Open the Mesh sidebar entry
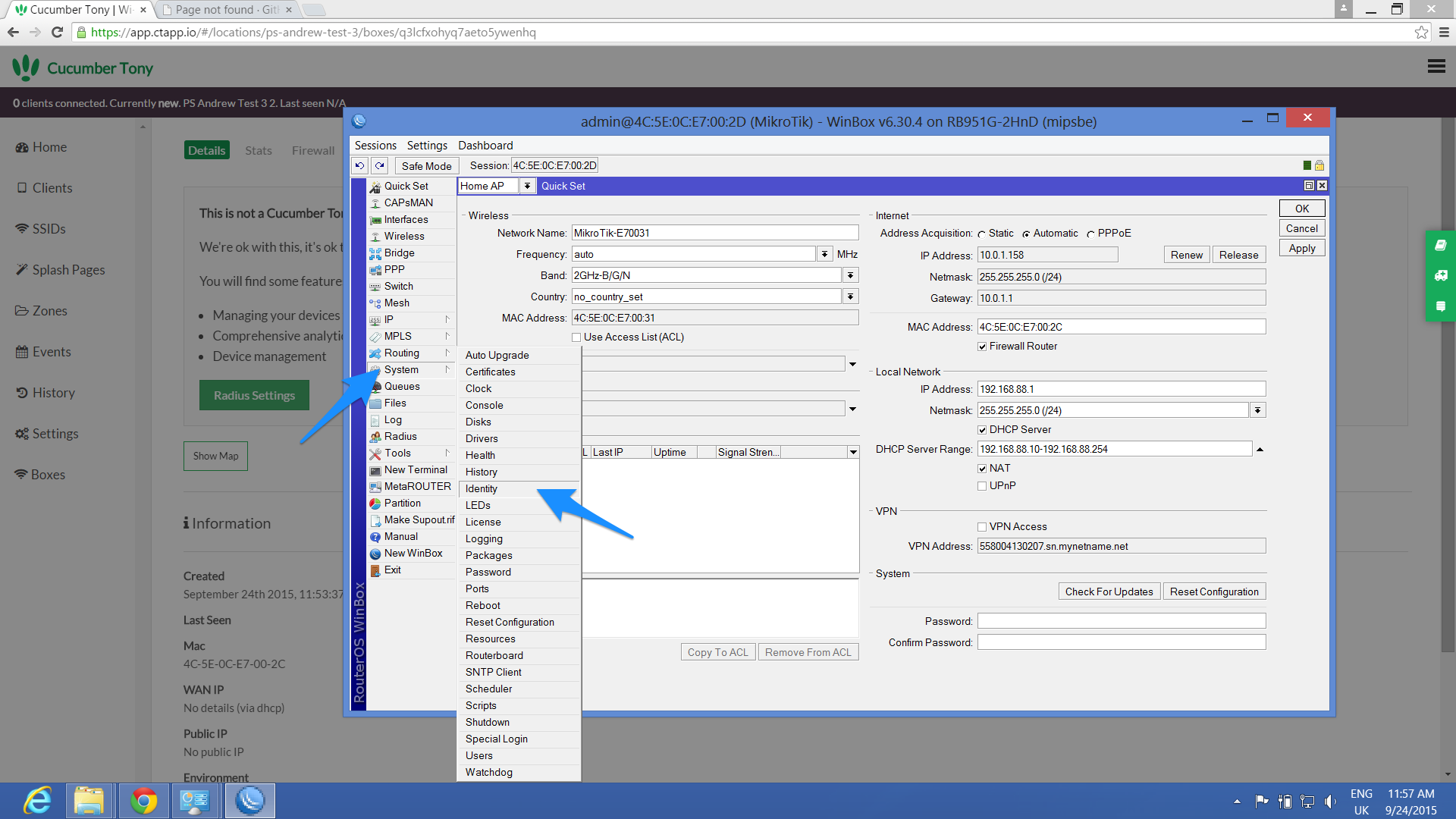 point(397,303)
